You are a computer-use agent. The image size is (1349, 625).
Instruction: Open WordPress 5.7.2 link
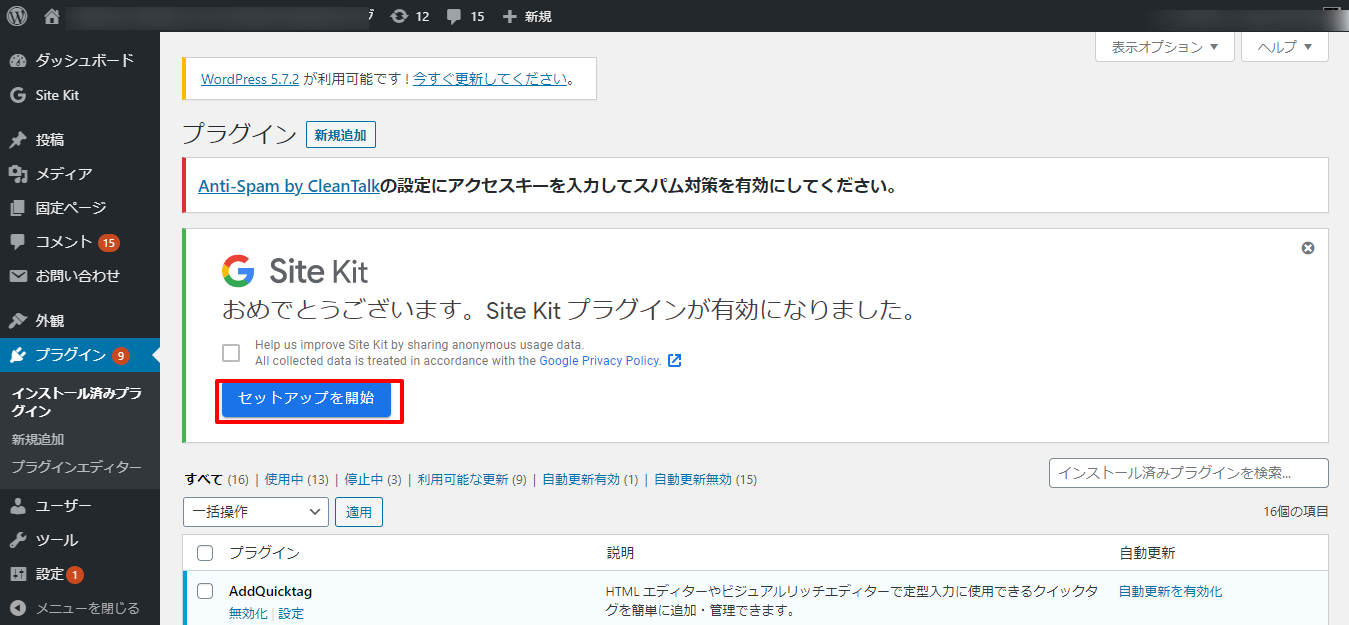click(x=250, y=79)
